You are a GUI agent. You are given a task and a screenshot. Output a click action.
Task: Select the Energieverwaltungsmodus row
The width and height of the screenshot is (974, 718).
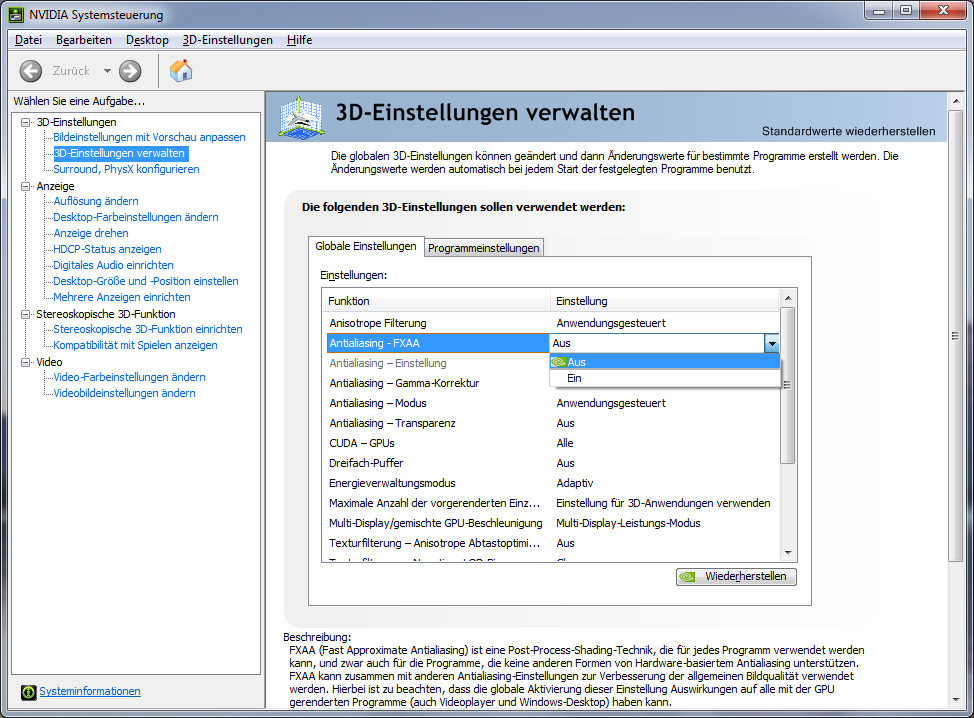coord(553,483)
